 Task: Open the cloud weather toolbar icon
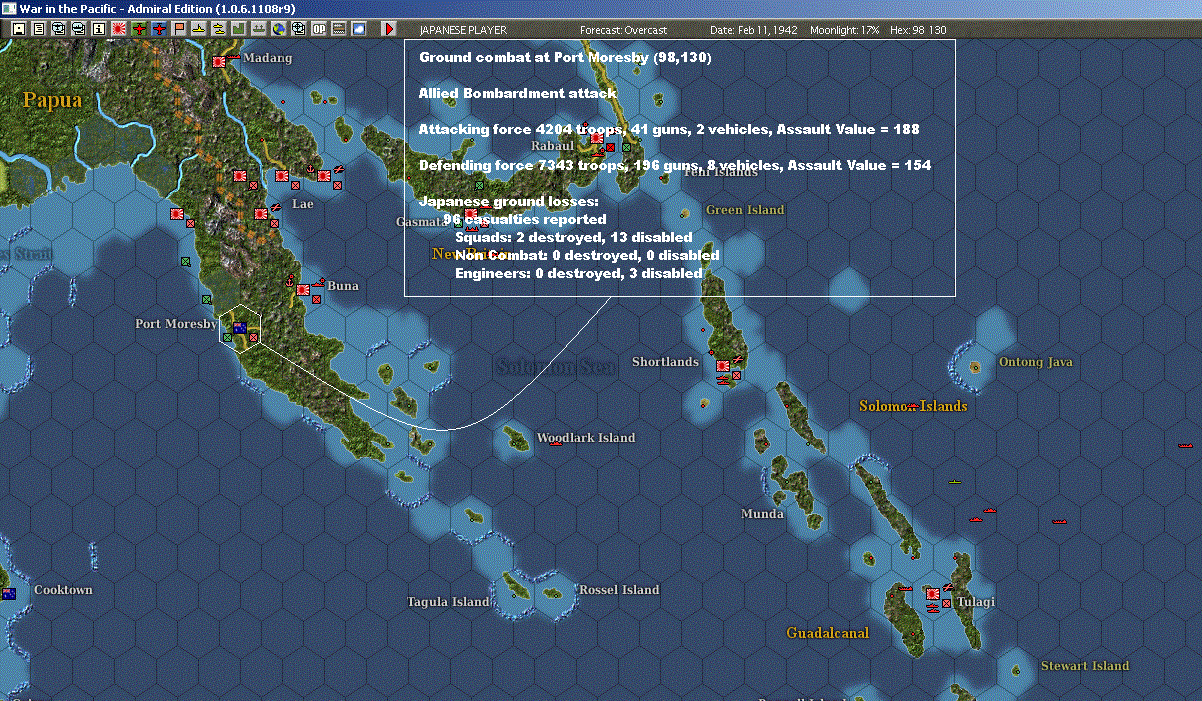coord(358,29)
